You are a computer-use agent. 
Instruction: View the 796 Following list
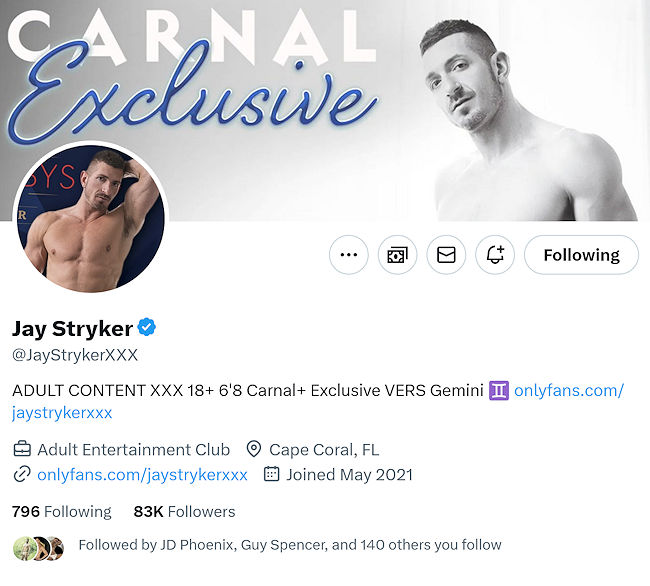click(x=61, y=511)
